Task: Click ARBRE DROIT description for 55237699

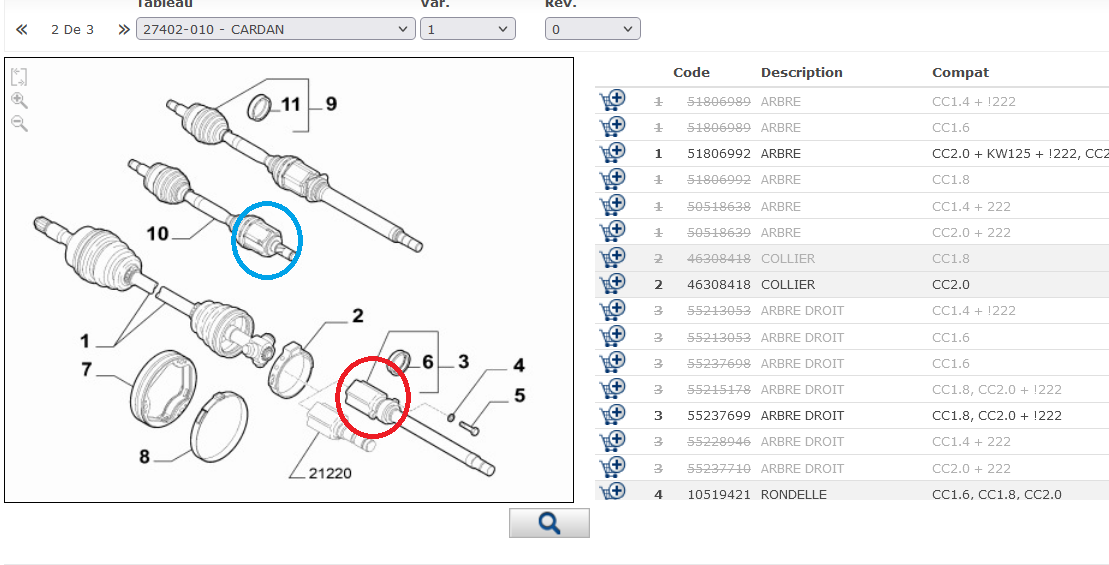Action: (802, 416)
